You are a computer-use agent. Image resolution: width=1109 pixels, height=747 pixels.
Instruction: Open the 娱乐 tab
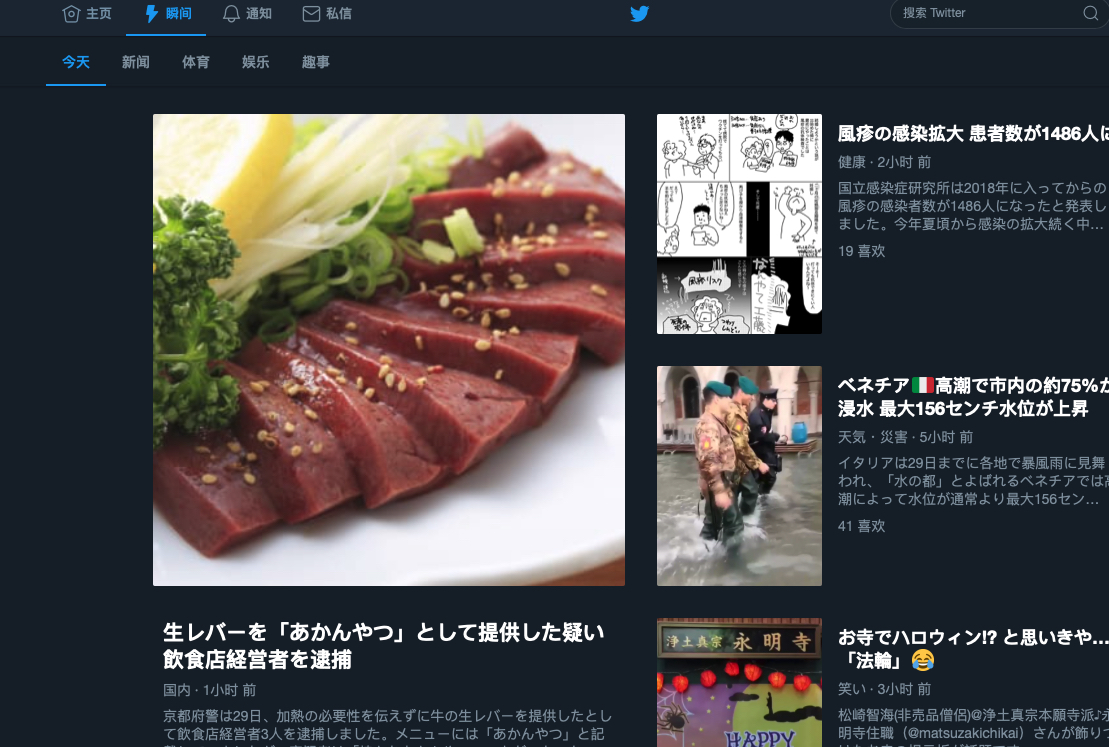pos(255,62)
